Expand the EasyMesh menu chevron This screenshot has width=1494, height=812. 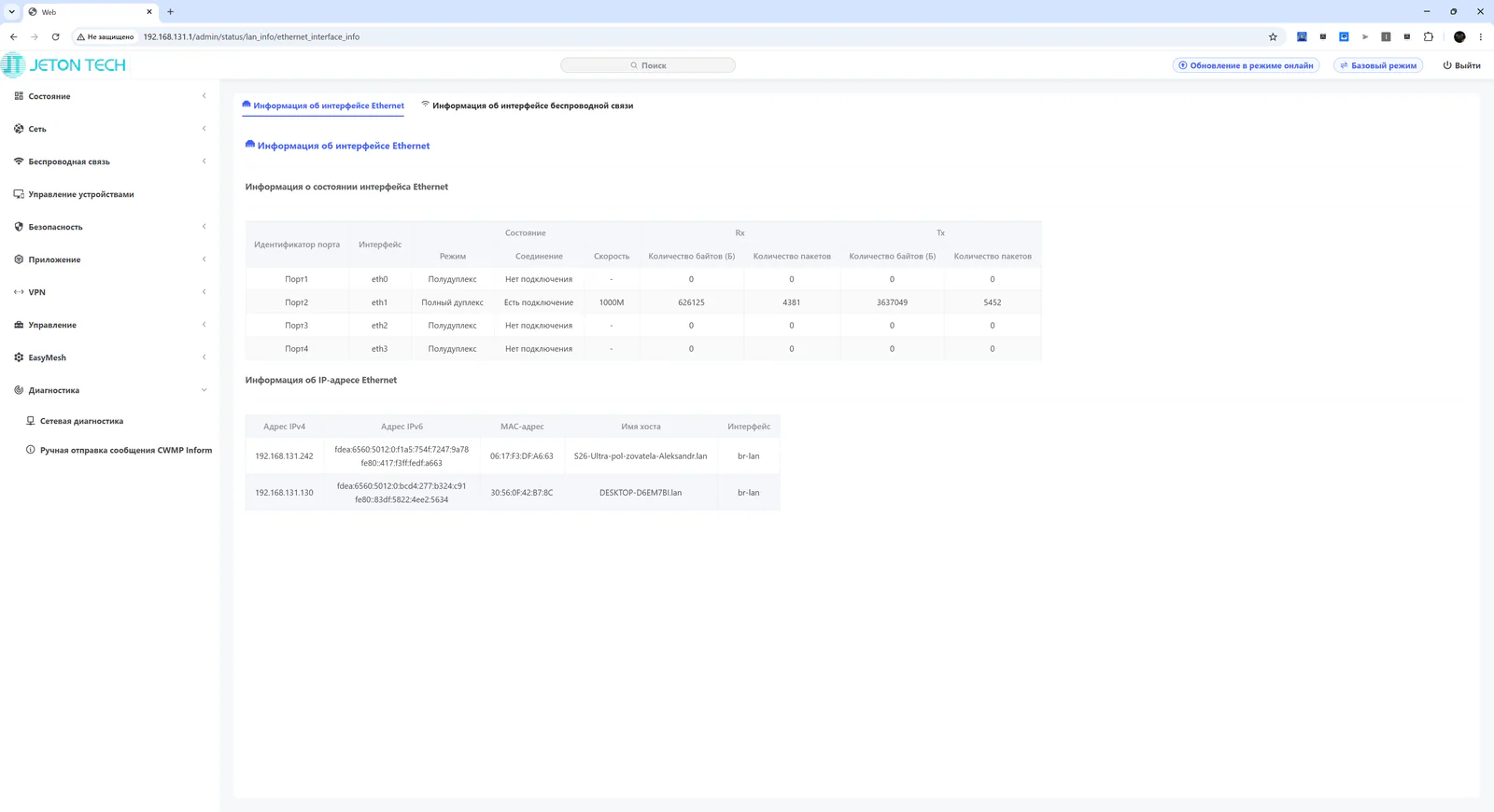point(204,357)
